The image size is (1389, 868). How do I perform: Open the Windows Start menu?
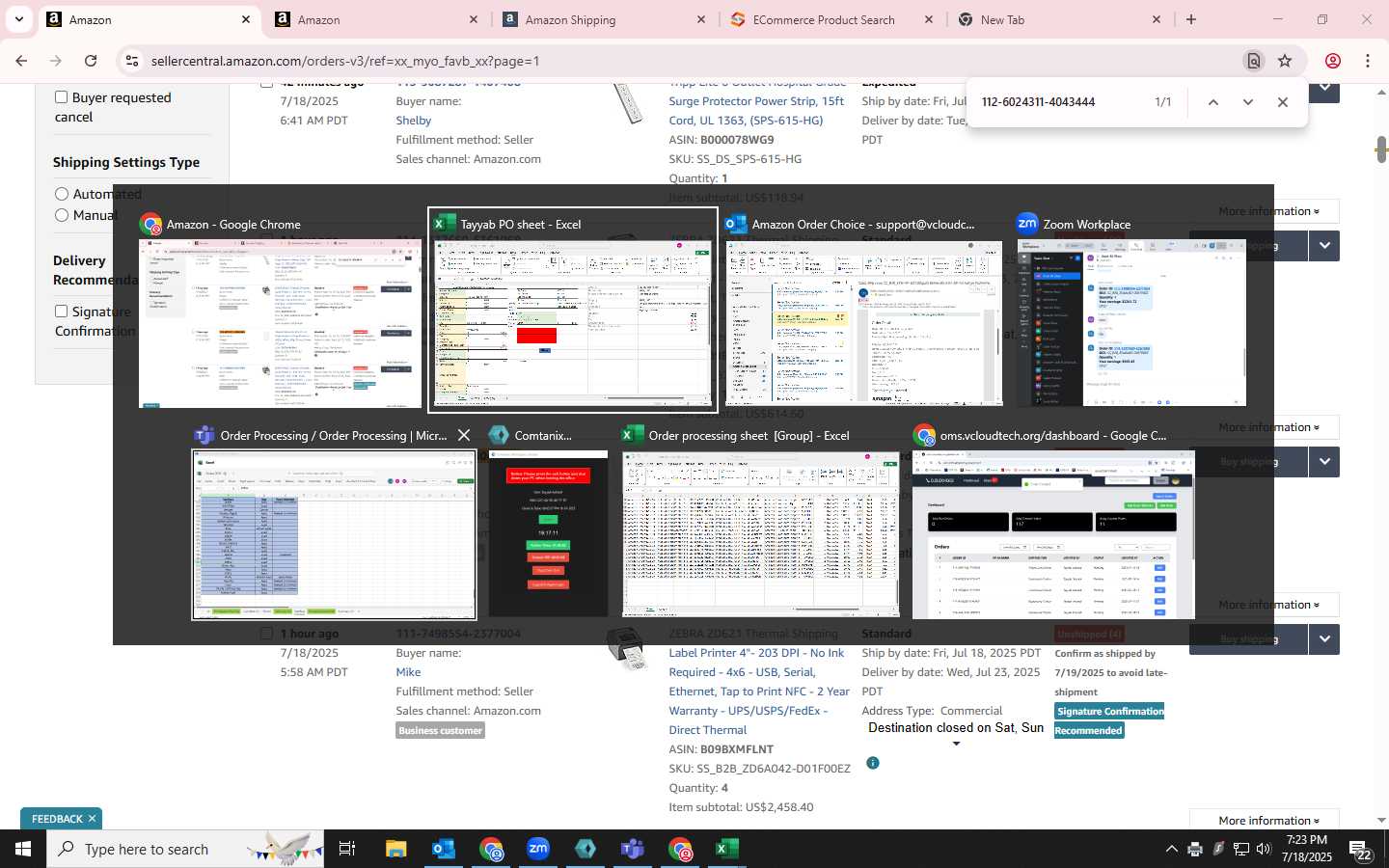tap(23, 849)
